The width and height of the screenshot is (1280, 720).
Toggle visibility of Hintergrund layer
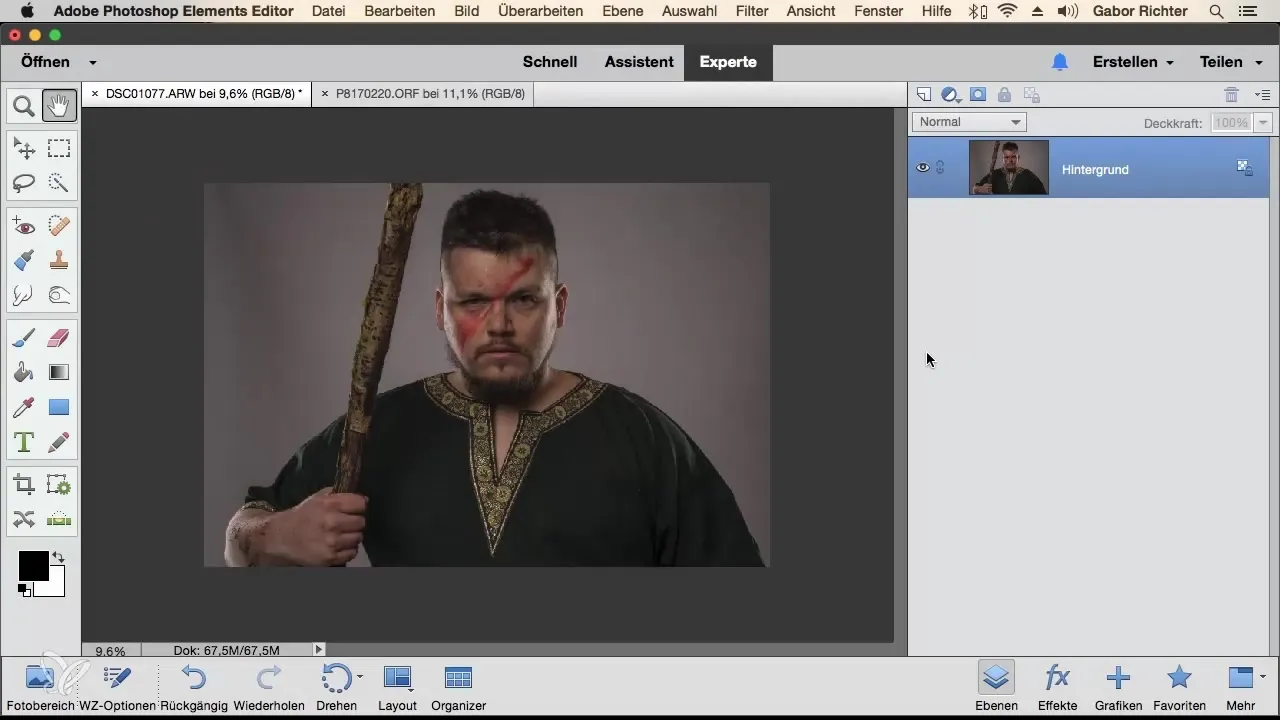923,168
